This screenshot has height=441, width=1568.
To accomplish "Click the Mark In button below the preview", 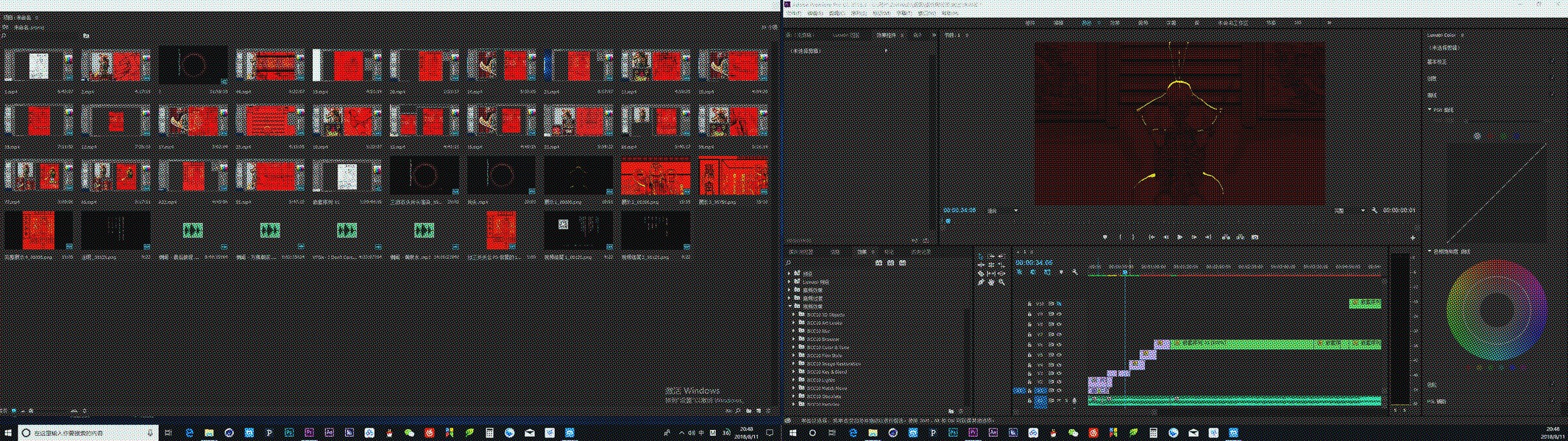I will point(1121,237).
